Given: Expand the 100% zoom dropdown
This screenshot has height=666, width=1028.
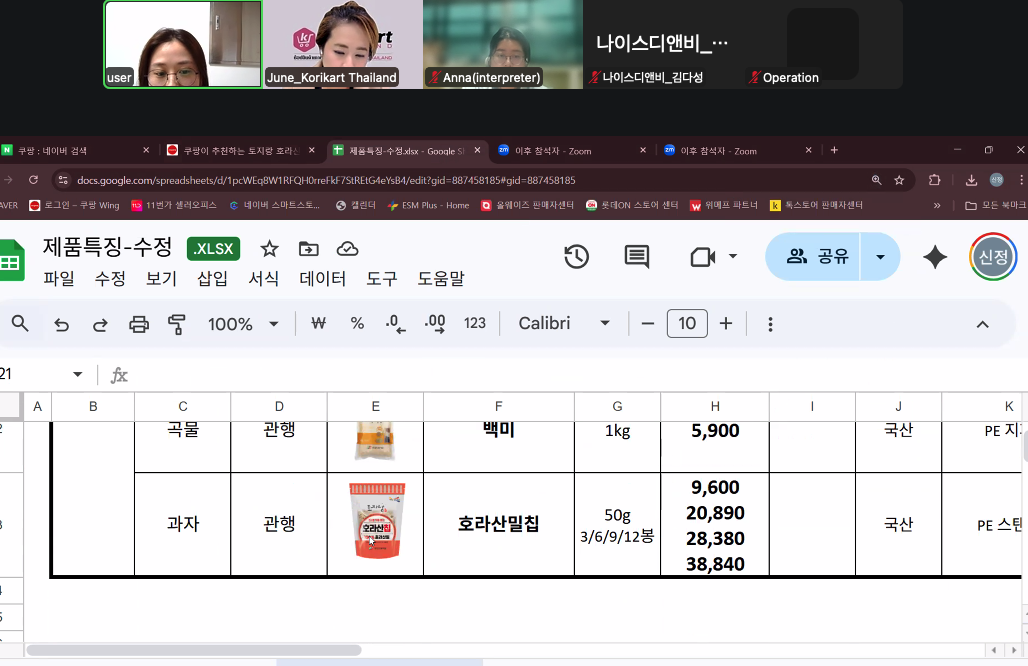Looking at the screenshot, I should [x=243, y=324].
